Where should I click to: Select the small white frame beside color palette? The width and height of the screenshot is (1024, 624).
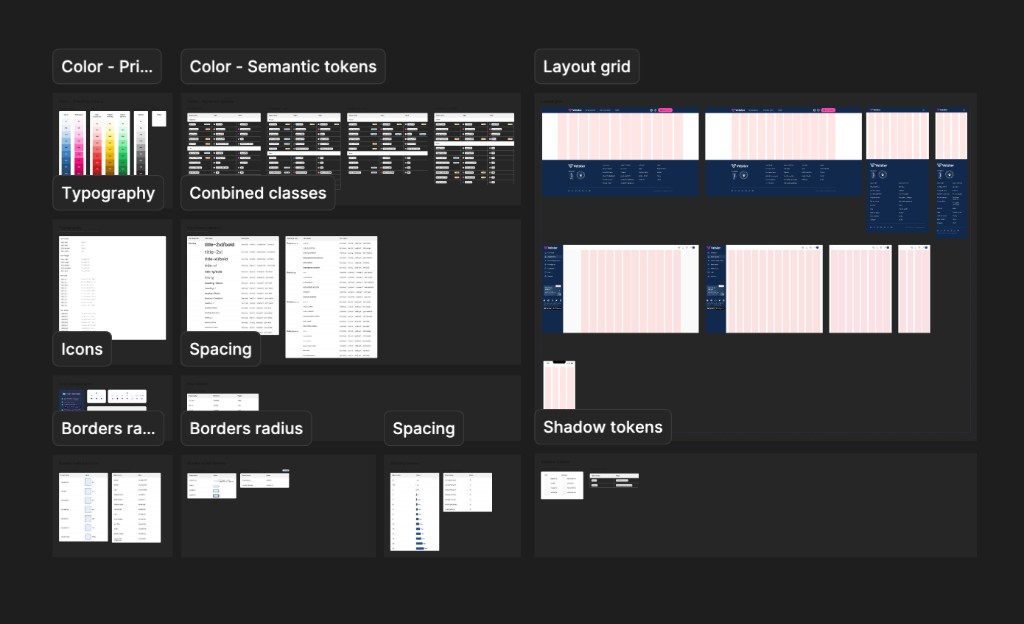click(x=159, y=119)
